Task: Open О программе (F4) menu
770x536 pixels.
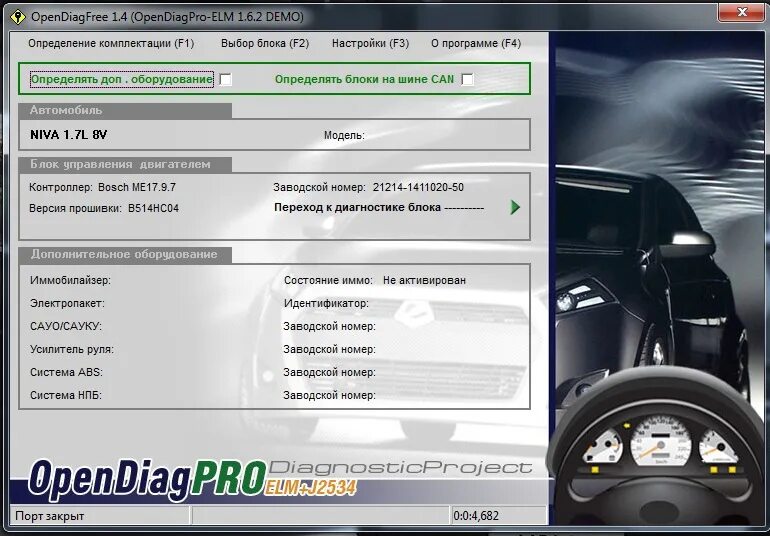Action: click(x=476, y=43)
